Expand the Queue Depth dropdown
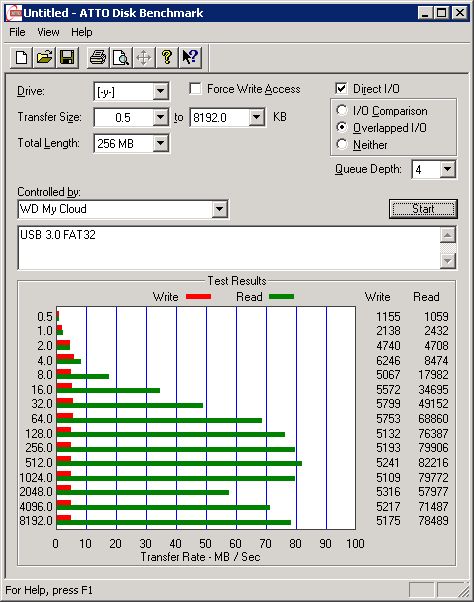Image resolution: width=474 pixels, height=602 pixels. click(x=448, y=169)
